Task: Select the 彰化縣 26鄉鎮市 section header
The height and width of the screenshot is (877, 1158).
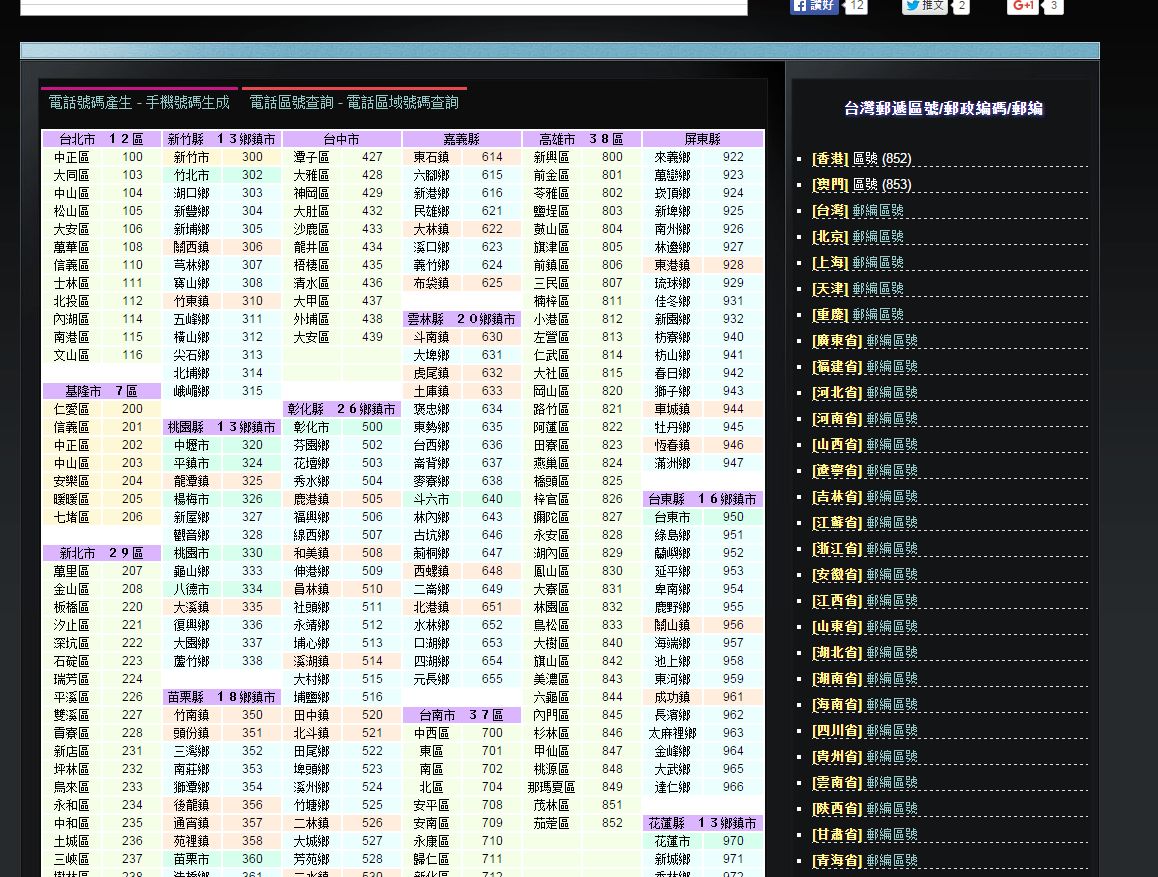Action: (341, 409)
